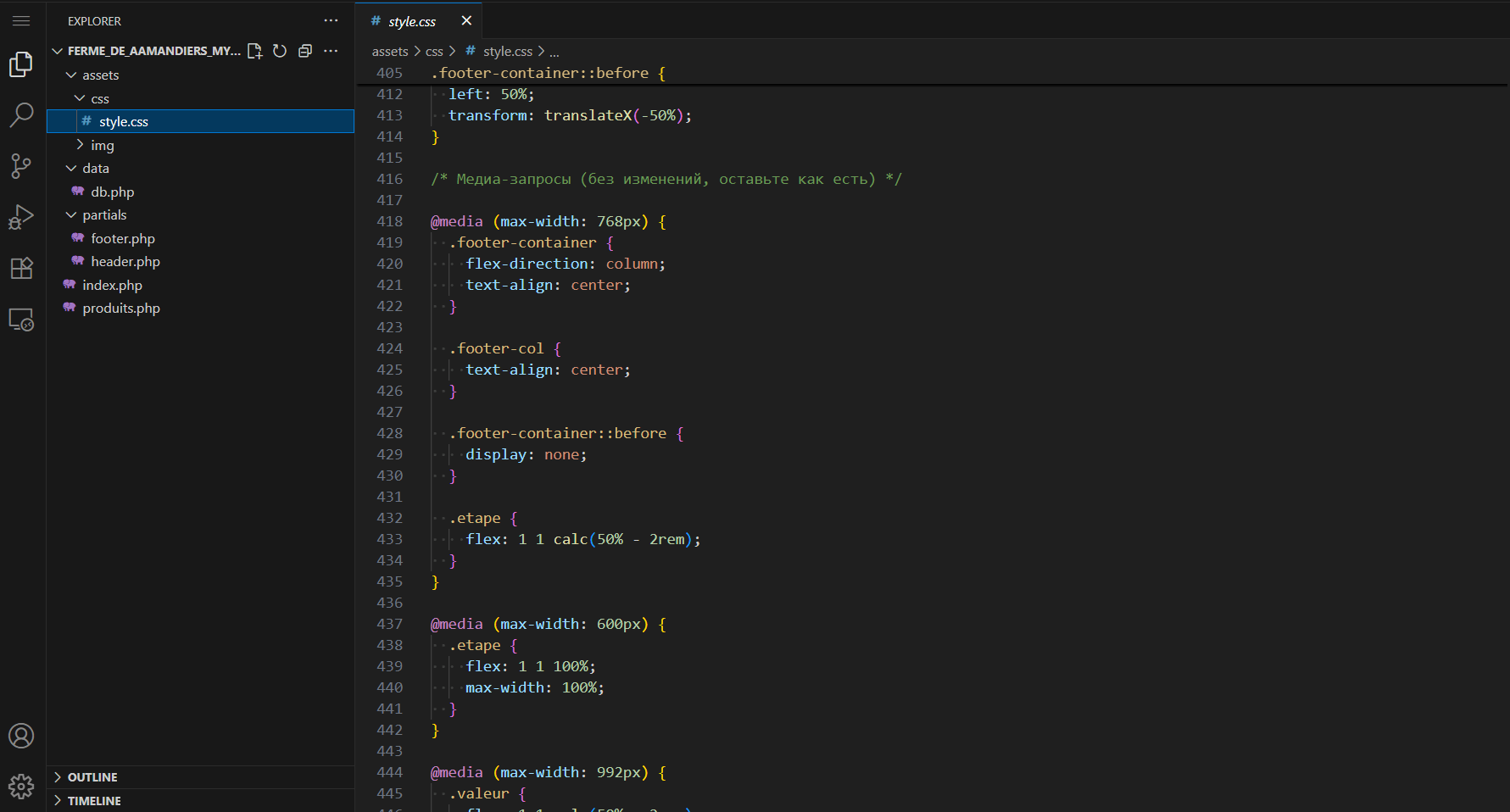
Task: Open db.php from the data folder
Action: pyautogui.click(x=200, y=192)
